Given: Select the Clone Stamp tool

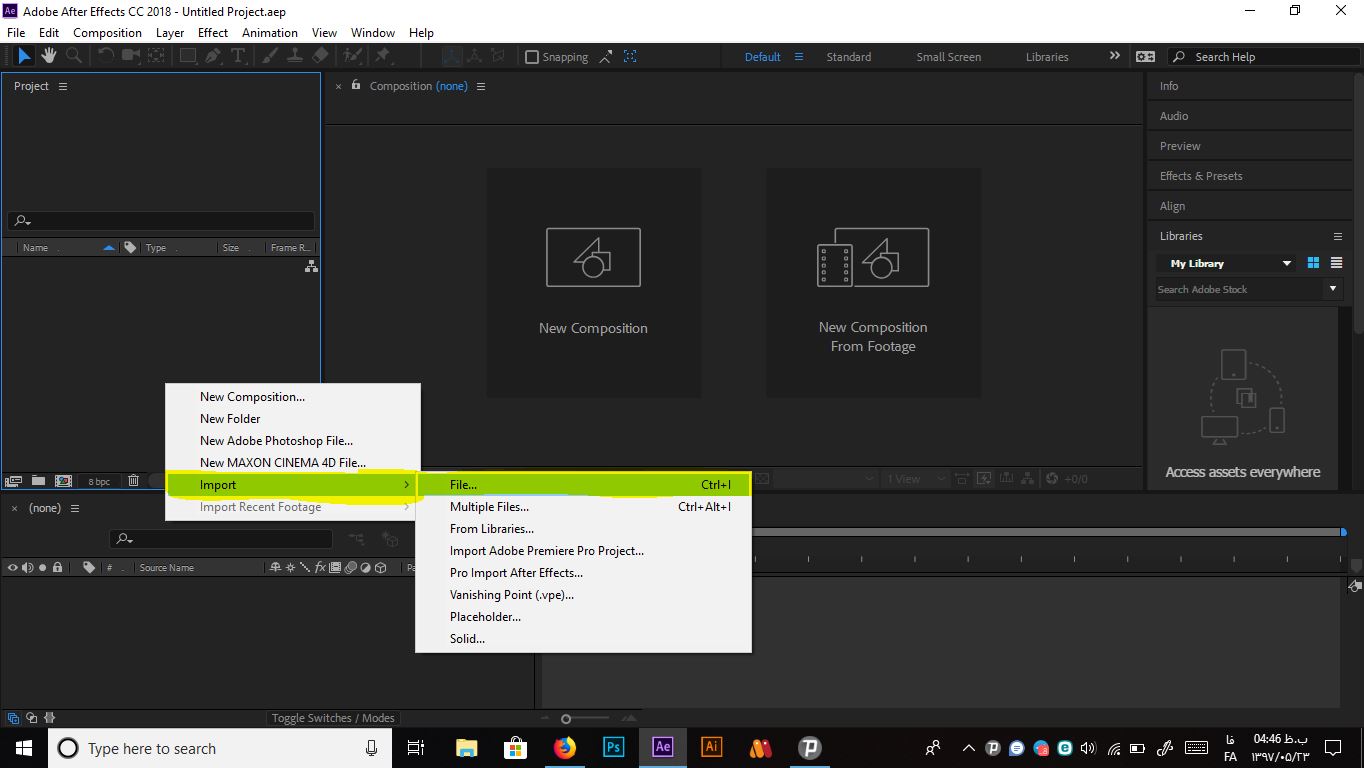Looking at the screenshot, I should click(x=295, y=57).
